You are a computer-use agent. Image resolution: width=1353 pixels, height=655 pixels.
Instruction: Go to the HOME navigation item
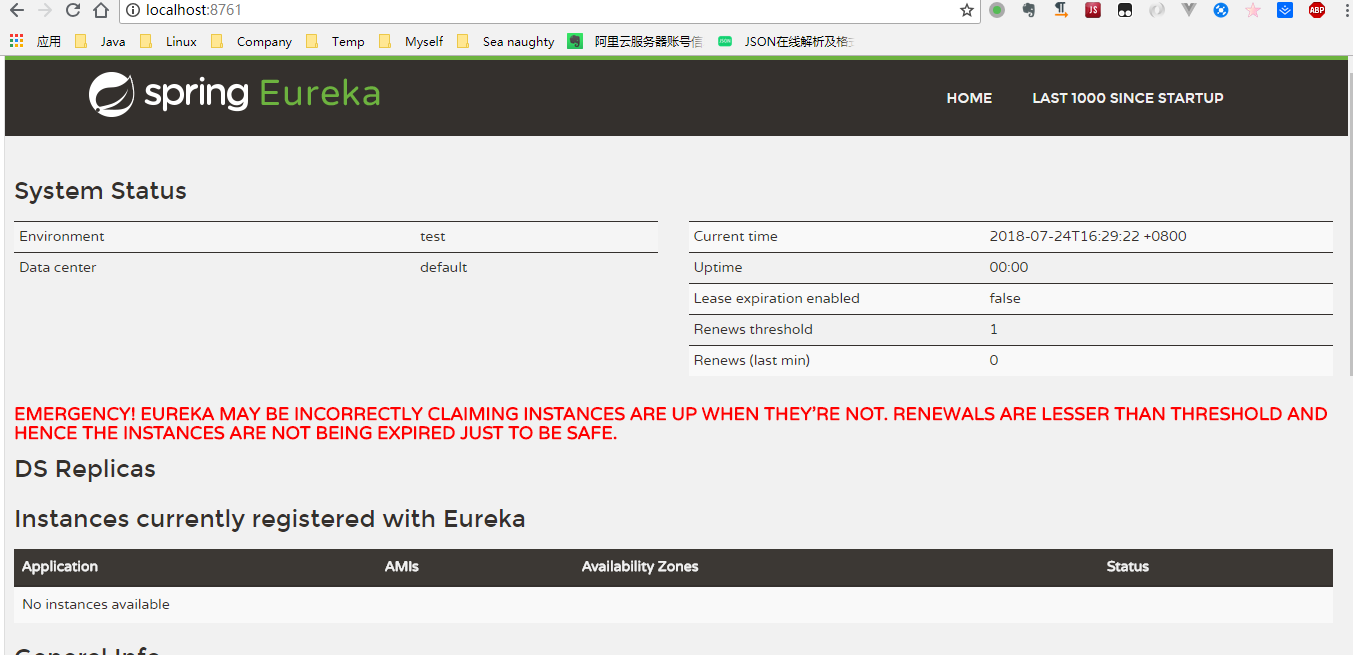pyautogui.click(x=969, y=98)
